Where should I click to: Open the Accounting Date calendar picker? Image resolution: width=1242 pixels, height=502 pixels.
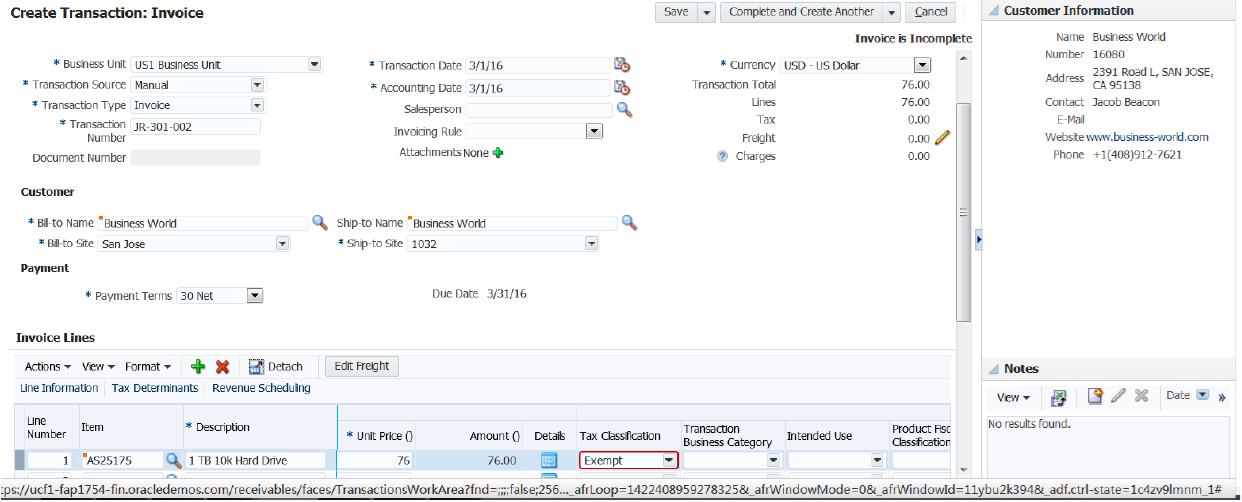(x=622, y=88)
